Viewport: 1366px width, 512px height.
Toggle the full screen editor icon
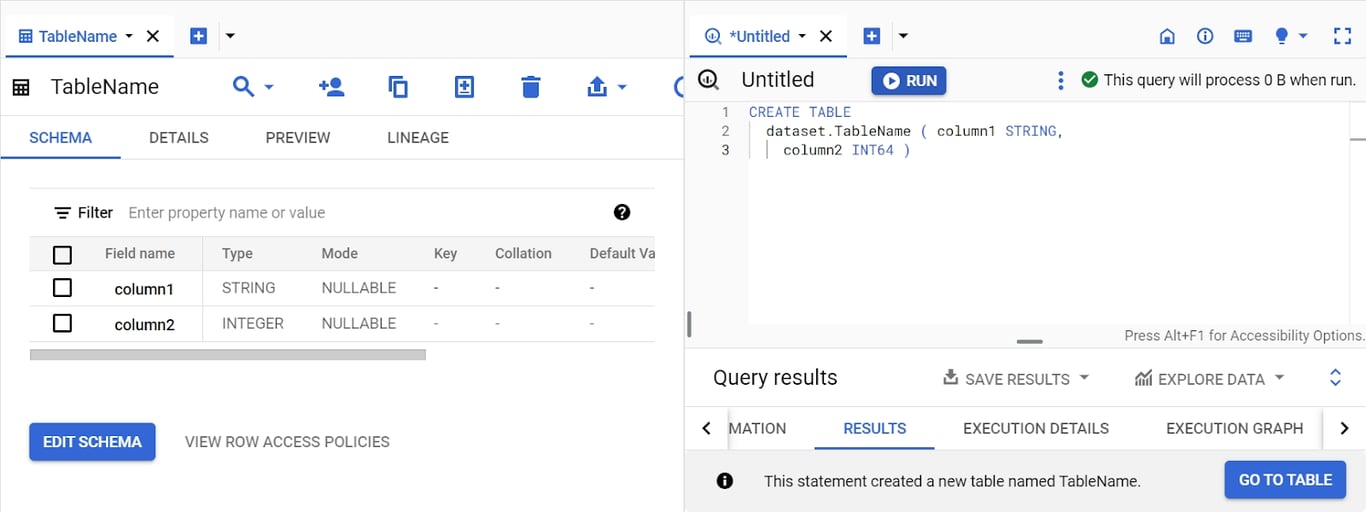click(x=1343, y=36)
